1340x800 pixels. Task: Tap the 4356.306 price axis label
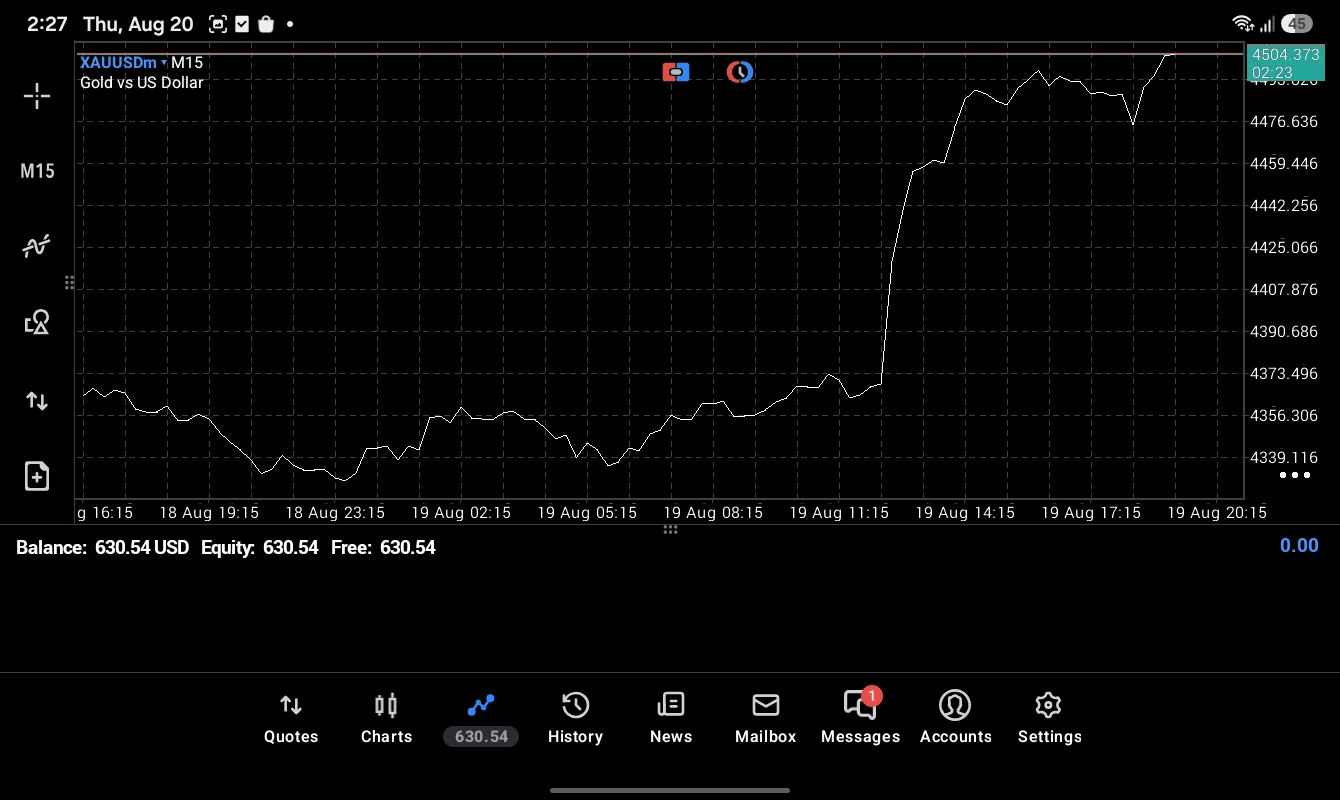tap(1284, 416)
